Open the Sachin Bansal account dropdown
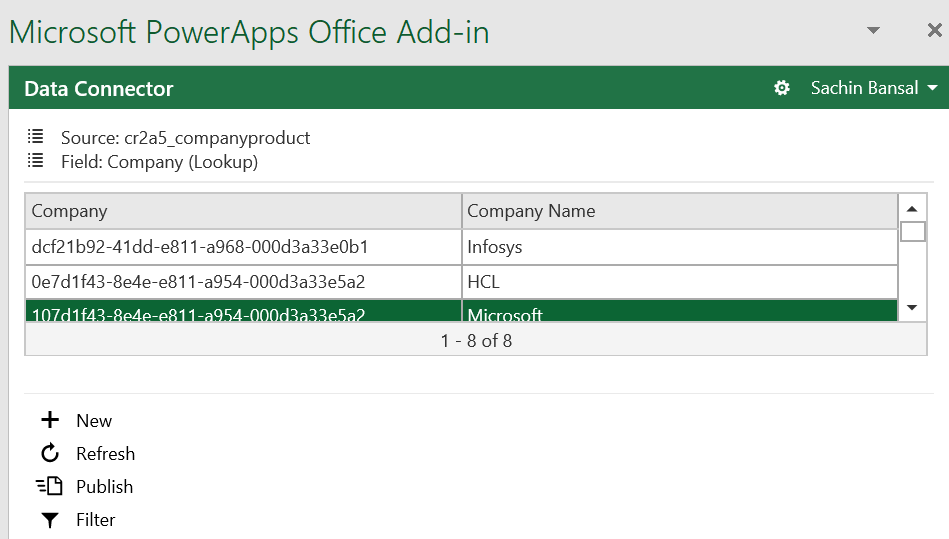Image resolution: width=949 pixels, height=539 pixels. pyautogui.click(x=874, y=88)
